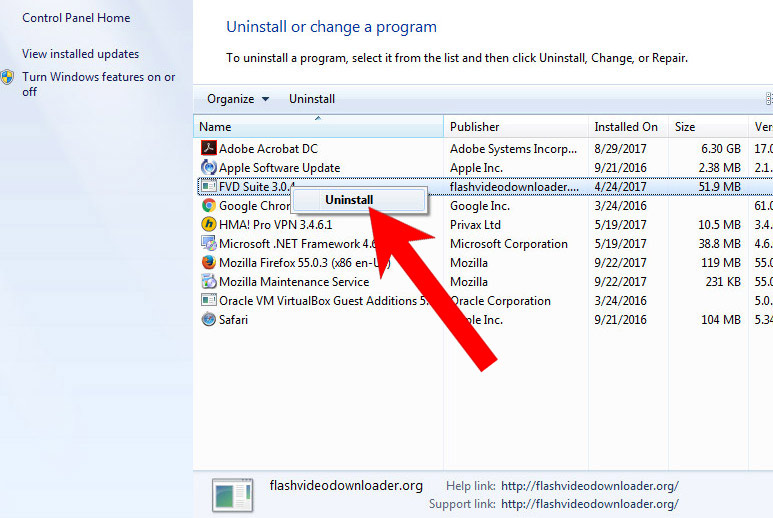Click the Windows features shield icon
The image size is (773, 518).
pos(8,78)
